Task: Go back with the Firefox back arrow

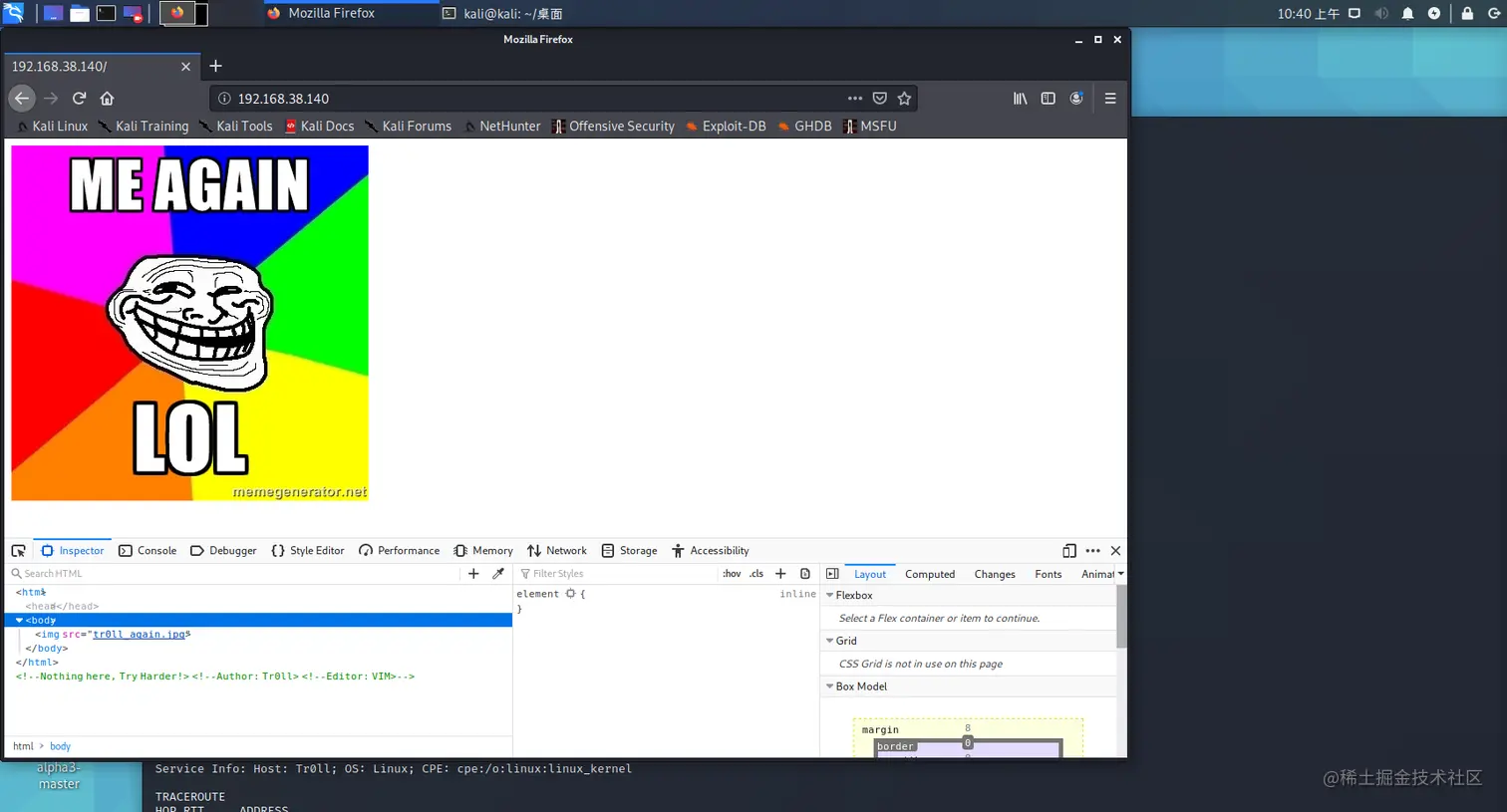Action: 22,98
